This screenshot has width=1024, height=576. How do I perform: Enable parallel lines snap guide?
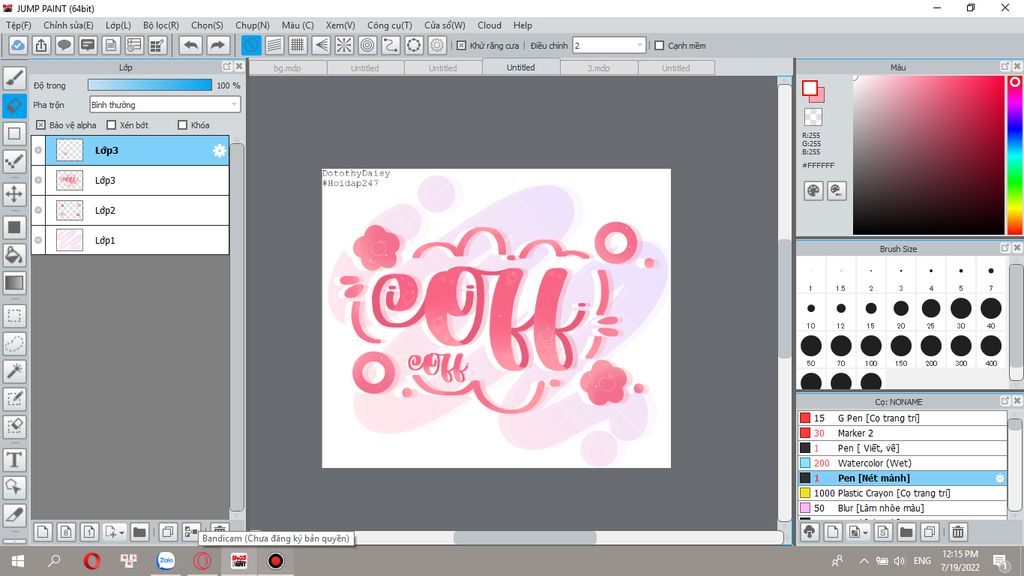274,46
